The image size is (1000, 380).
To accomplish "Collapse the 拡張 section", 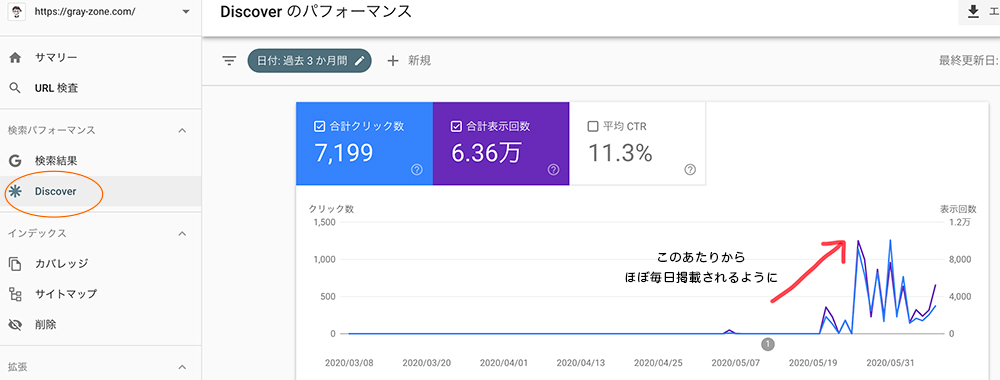I will point(182,367).
